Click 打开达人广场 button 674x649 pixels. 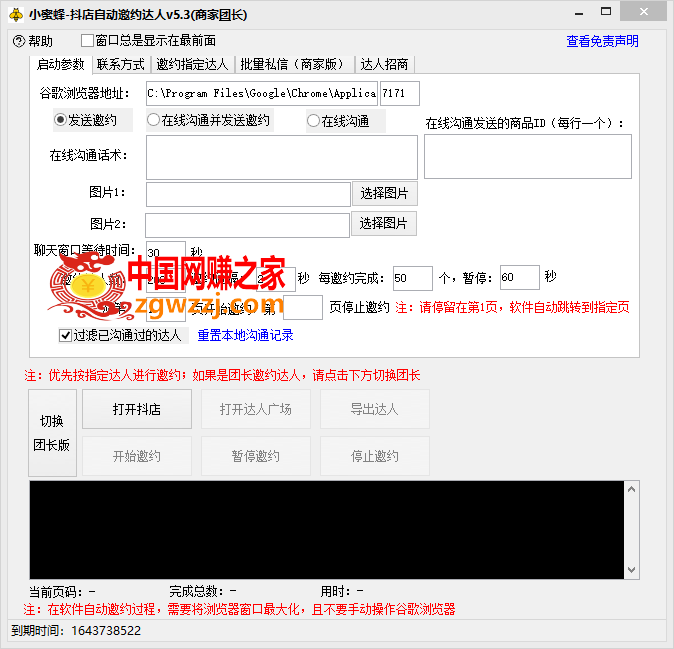pos(256,409)
